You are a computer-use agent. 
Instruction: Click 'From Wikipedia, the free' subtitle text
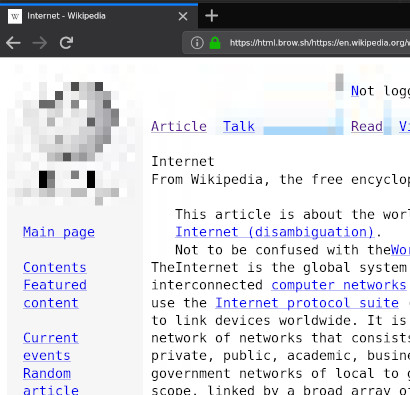click(x=247, y=180)
